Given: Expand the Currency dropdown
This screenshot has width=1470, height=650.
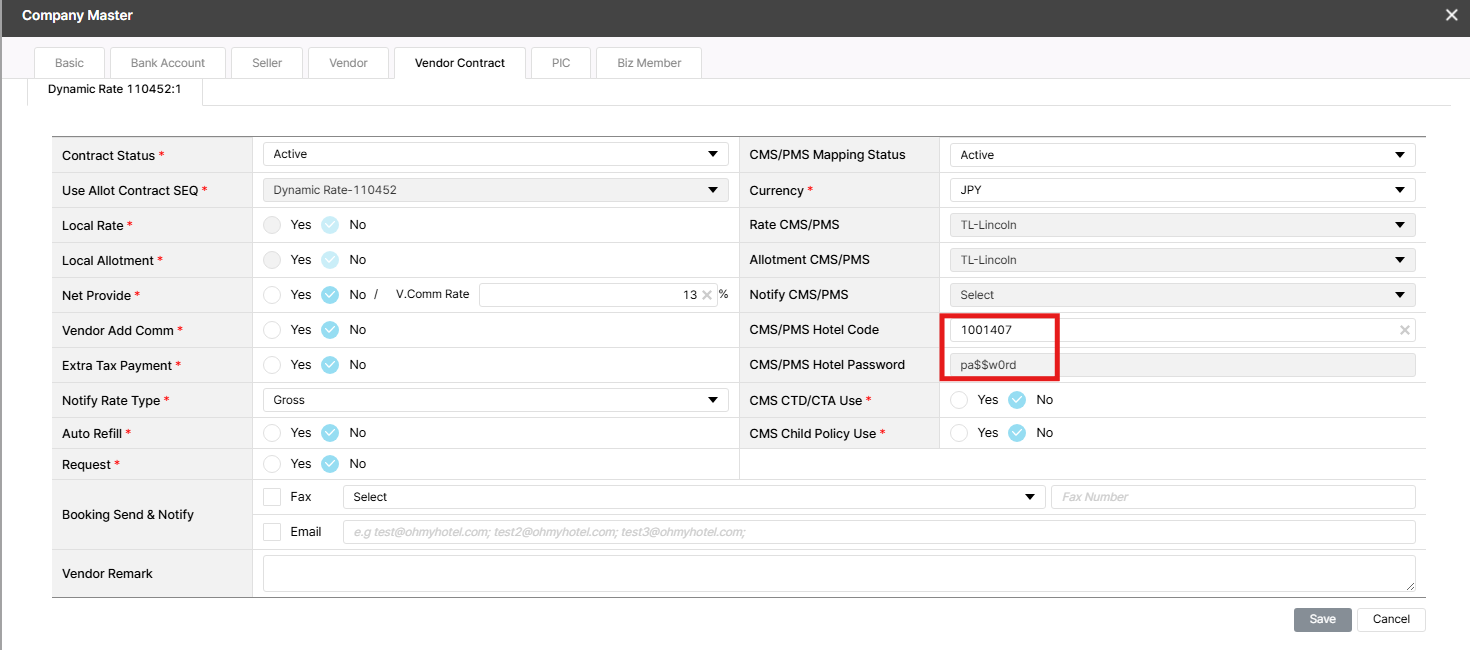Looking at the screenshot, I should point(1182,190).
